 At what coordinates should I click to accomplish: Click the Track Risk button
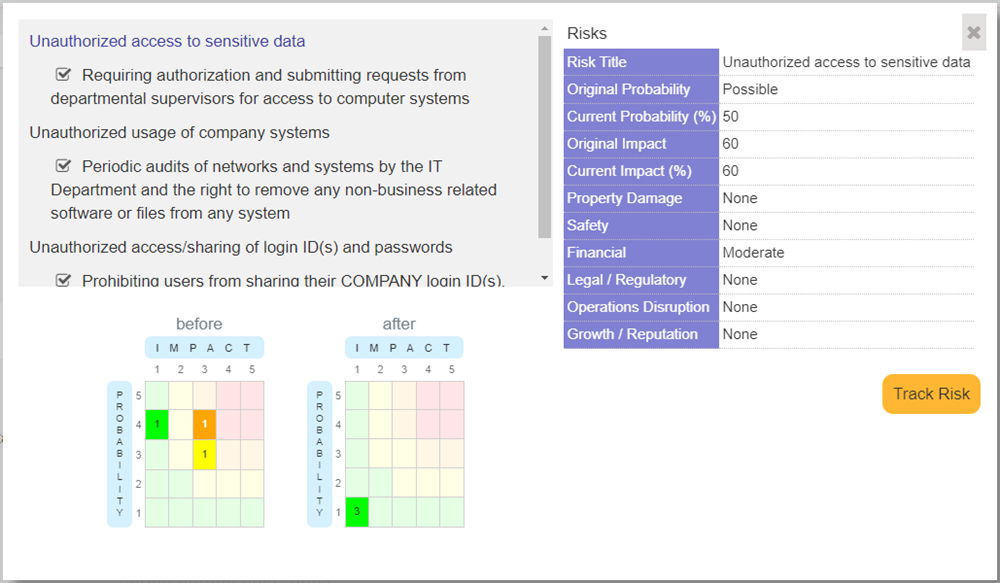point(931,394)
